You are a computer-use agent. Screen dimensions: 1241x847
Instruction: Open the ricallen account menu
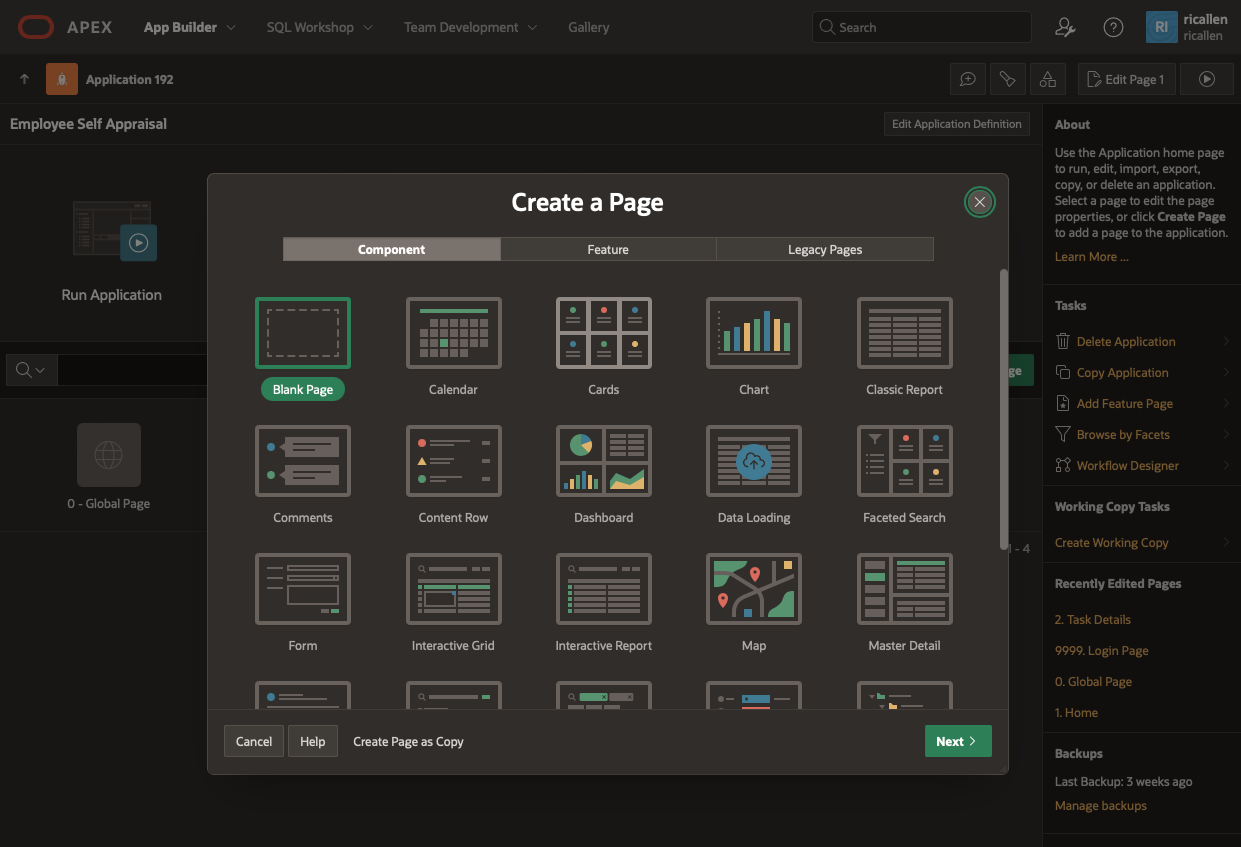[1187, 27]
